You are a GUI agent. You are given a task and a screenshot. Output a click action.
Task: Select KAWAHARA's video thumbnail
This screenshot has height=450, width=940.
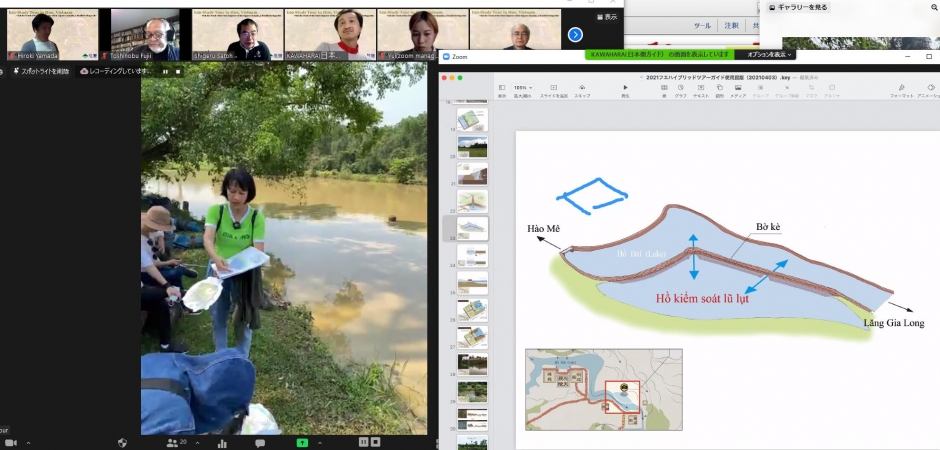click(330, 35)
